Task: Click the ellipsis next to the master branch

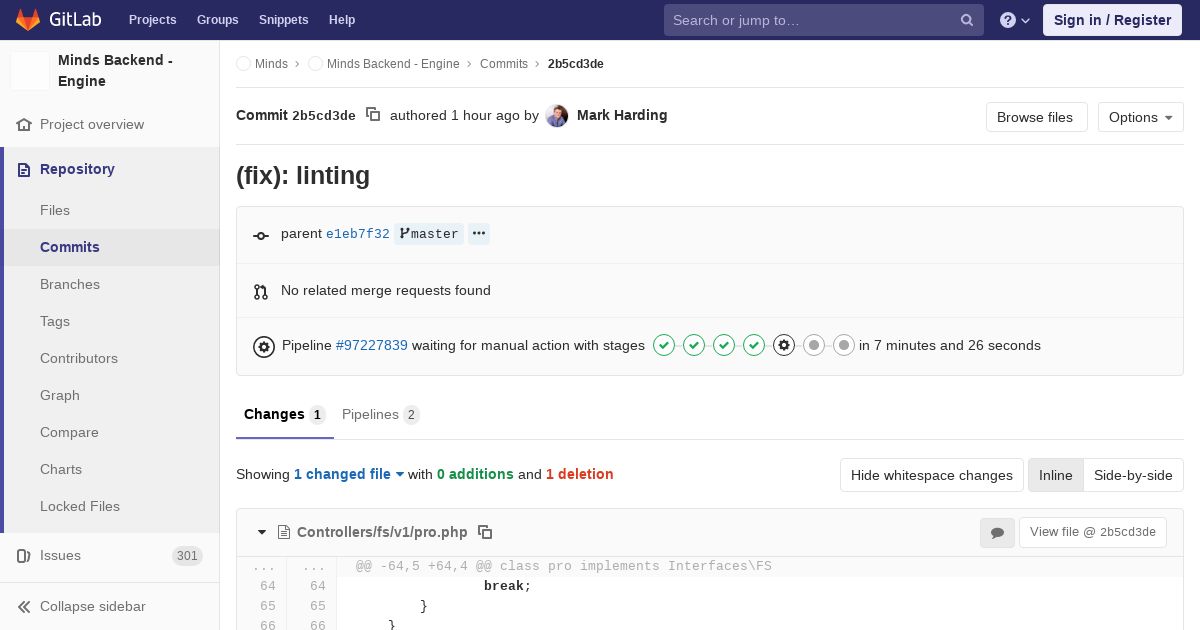Action: [479, 234]
